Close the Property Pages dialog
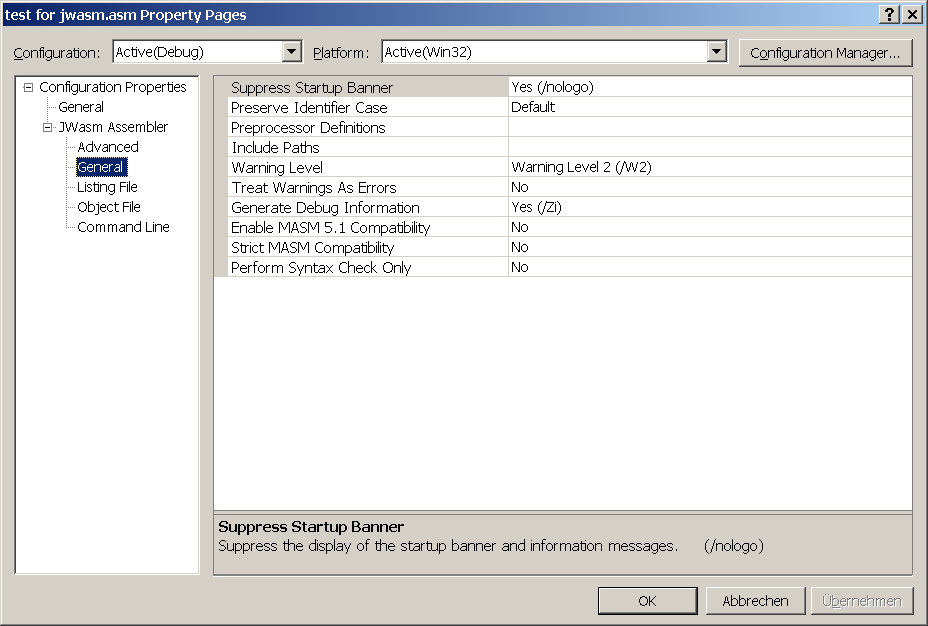Image resolution: width=928 pixels, height=626 pixels. 913,14
